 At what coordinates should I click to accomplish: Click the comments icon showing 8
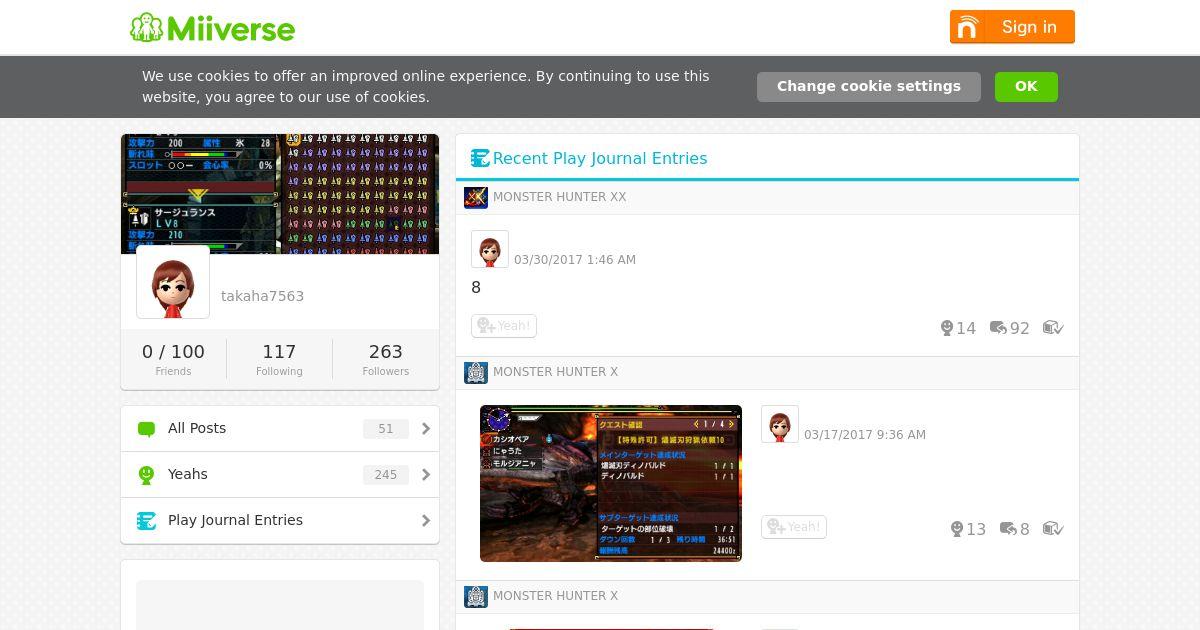(x=1008, y=529)
